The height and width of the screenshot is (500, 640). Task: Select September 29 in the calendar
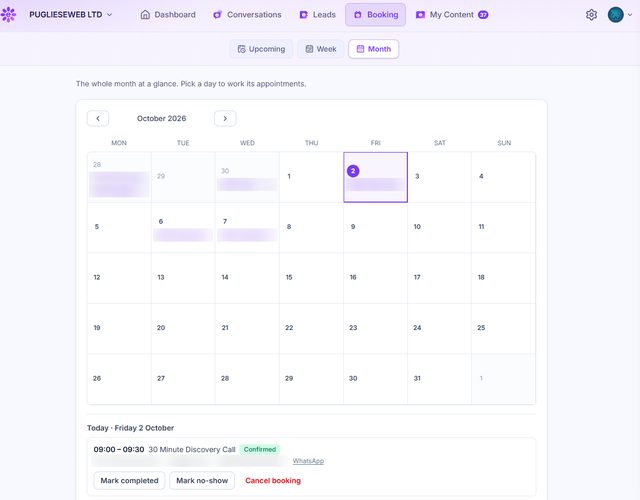pos(183,177)
